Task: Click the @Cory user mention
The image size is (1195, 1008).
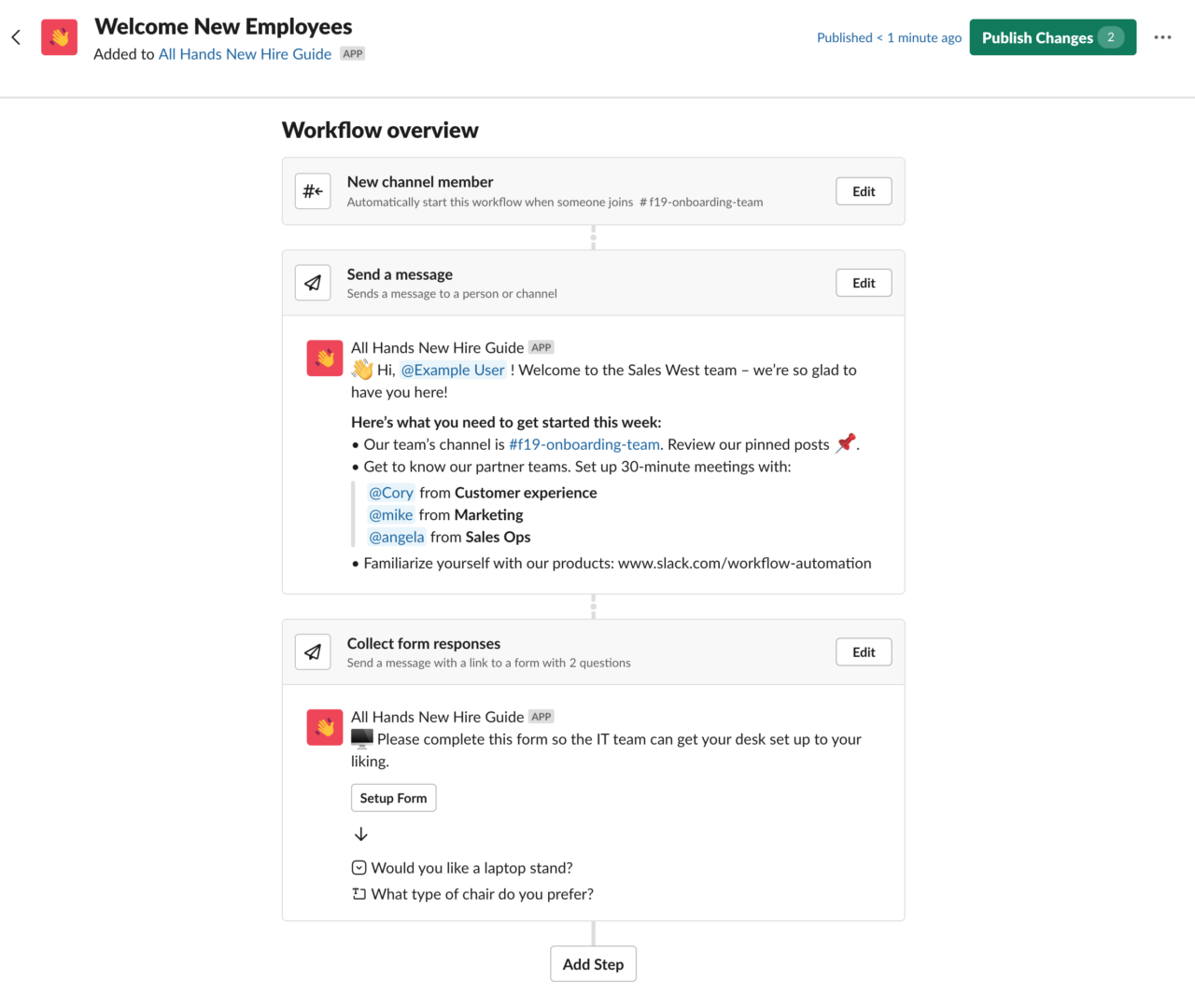Action: [390, 492]
